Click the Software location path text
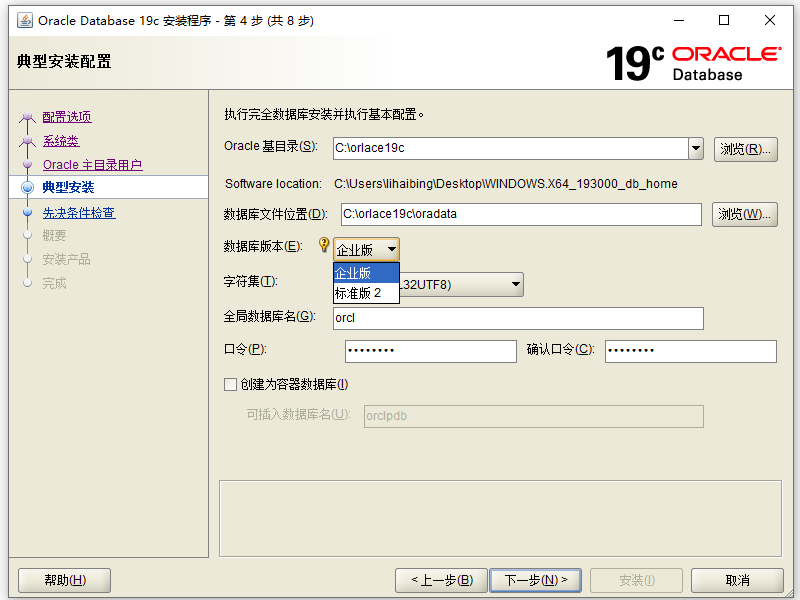The height and width of the screenshot is (600, 800). click(506, 184)
